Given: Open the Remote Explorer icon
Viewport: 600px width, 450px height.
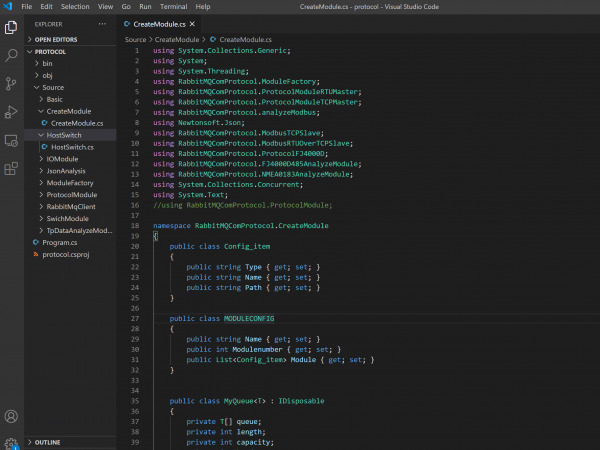Looking at the screenshot, I should [x=11, y=141].
